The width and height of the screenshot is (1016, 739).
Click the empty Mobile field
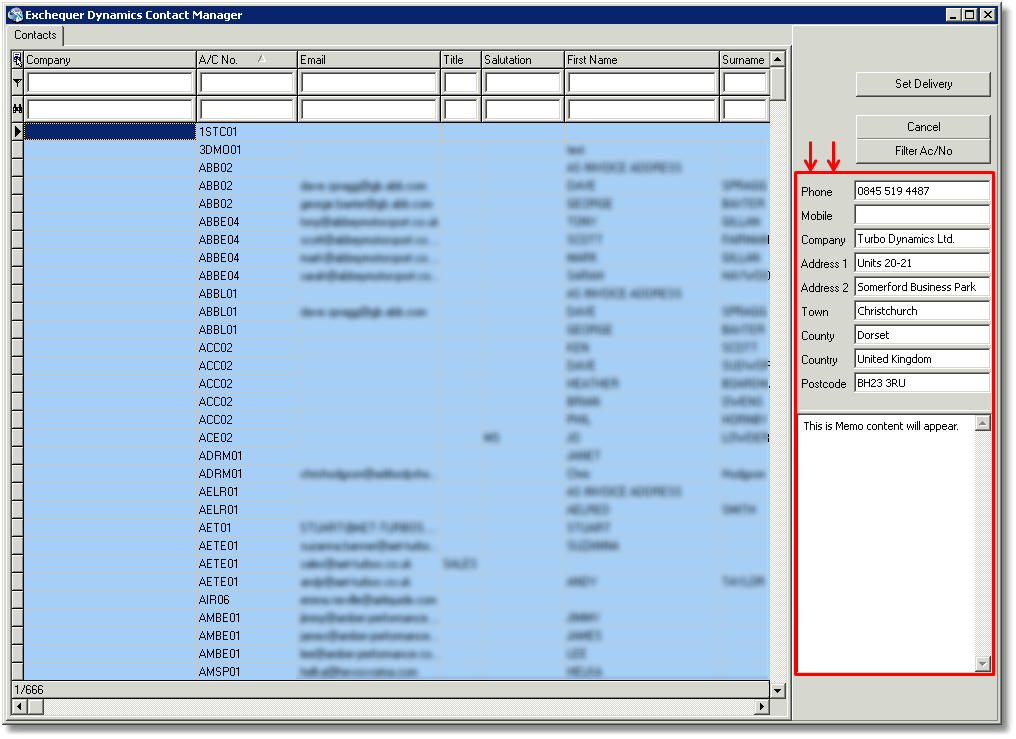coord(922,215)
